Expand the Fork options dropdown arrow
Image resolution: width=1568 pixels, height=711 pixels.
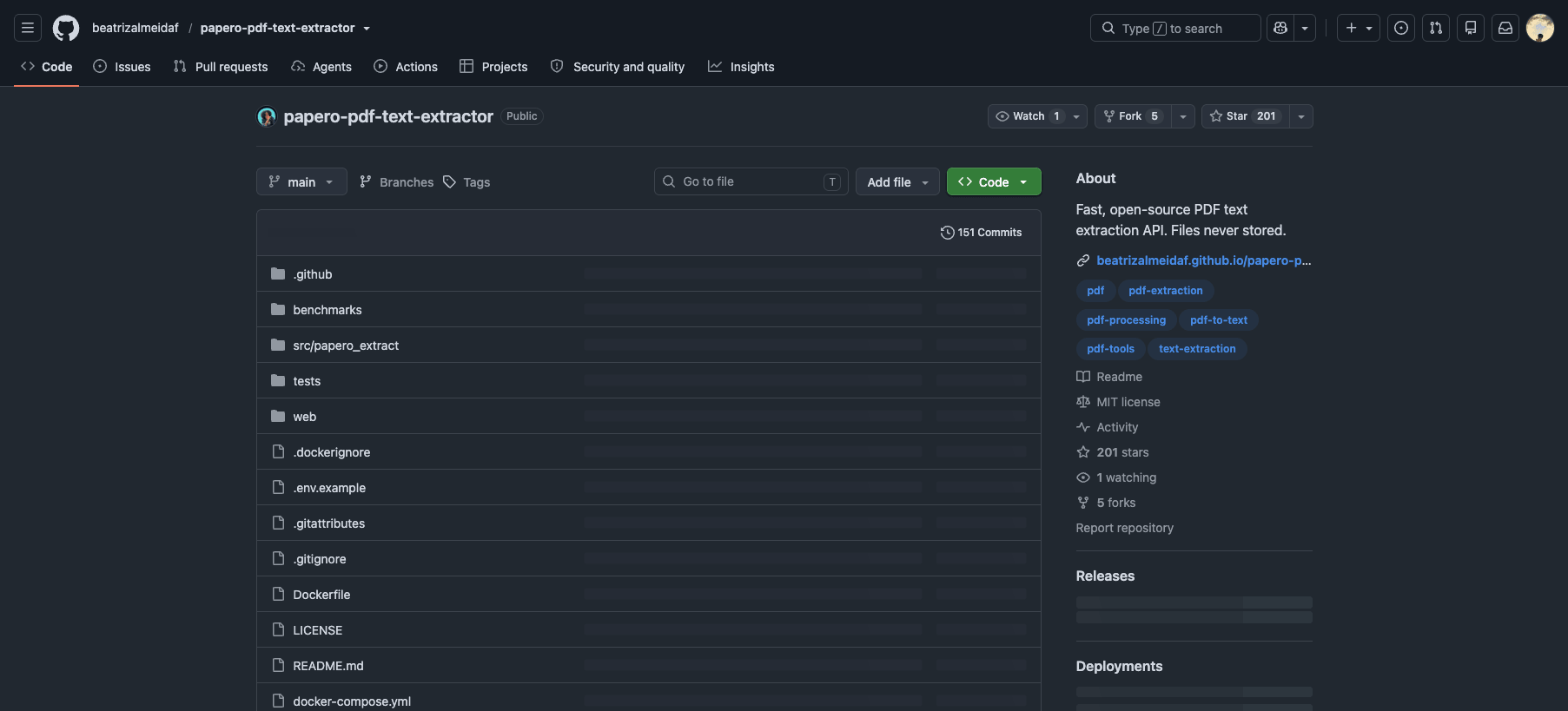1183,116
